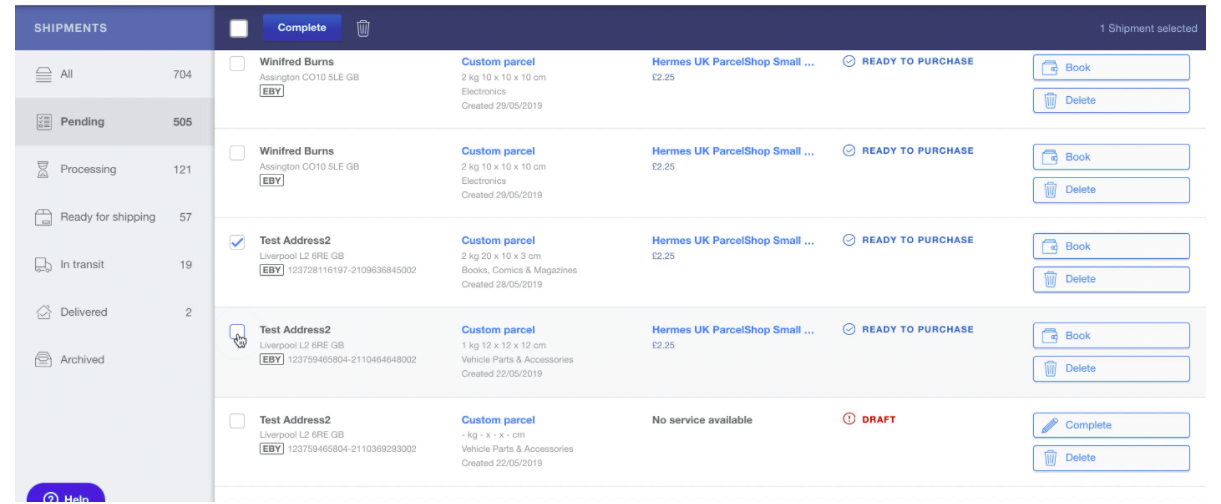
Task: Click Test Address2 name in the checked row
Action: [x=295, y=240]
